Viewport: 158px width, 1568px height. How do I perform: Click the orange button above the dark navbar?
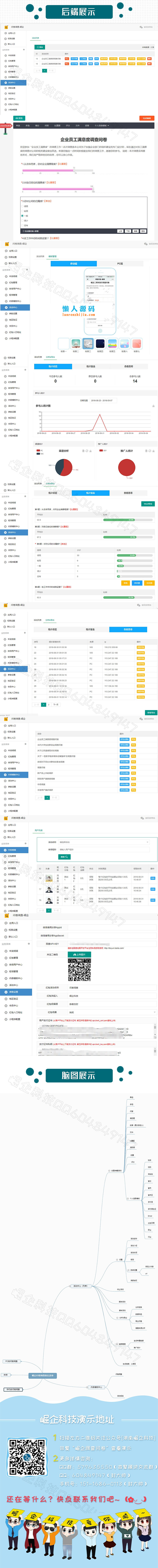pyautogui.click(x=146, y=118)
